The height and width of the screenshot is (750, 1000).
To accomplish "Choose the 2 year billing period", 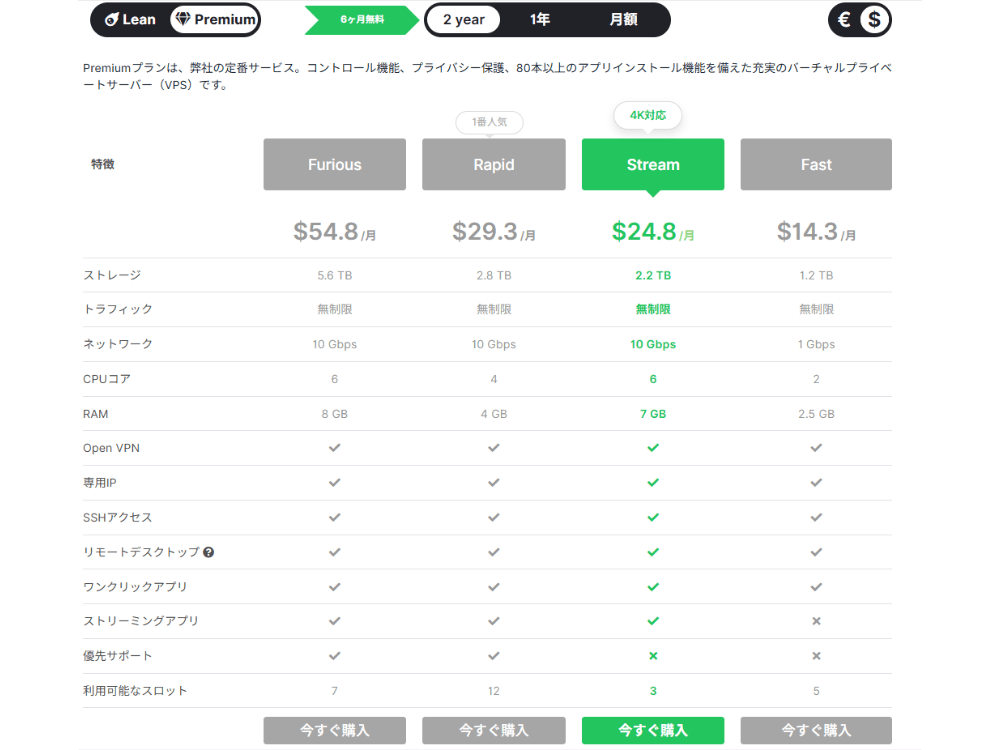I will 464,20.
